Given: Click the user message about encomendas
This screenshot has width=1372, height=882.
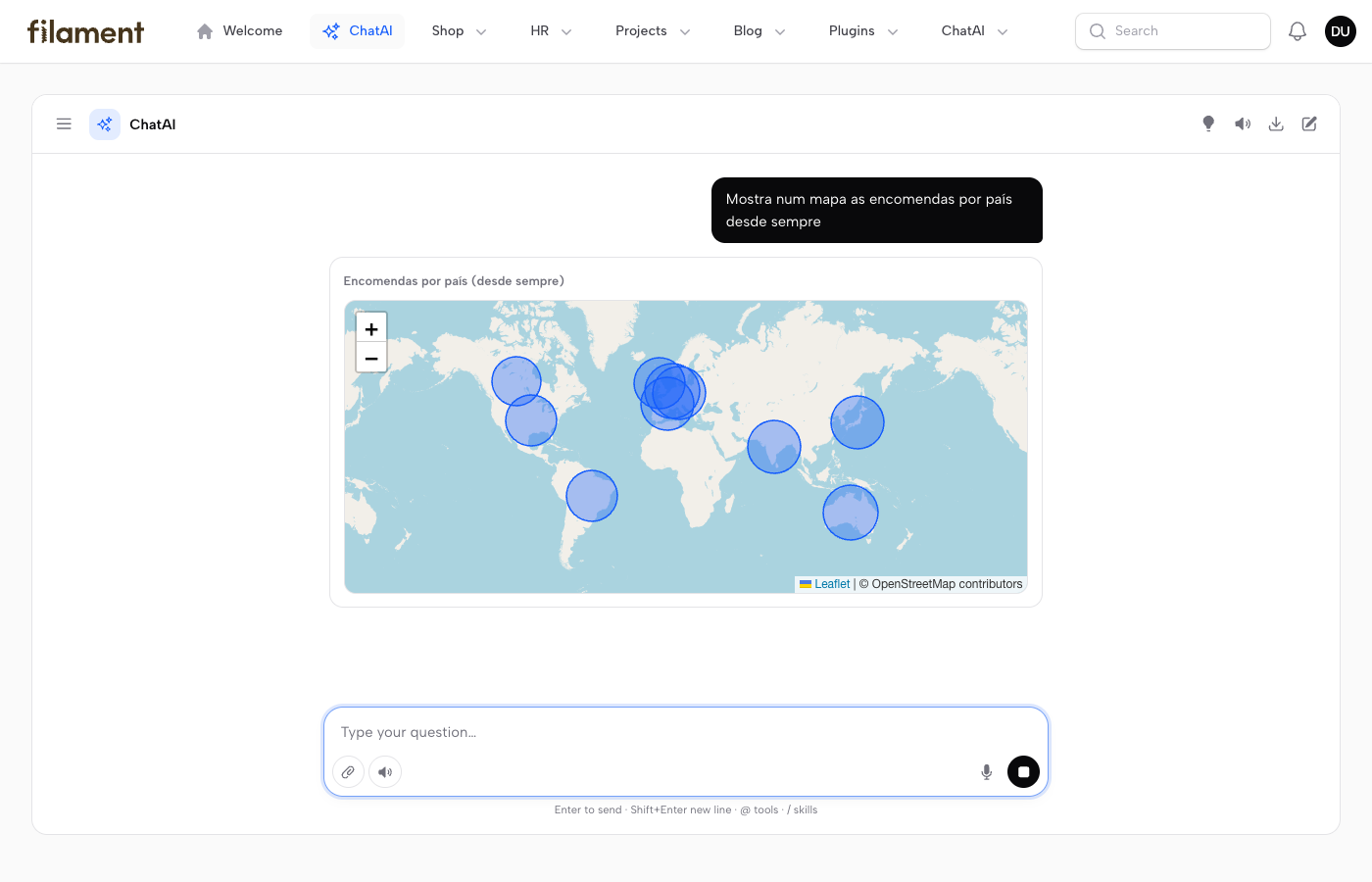Looking at the screenshot, I should (877, 210).
